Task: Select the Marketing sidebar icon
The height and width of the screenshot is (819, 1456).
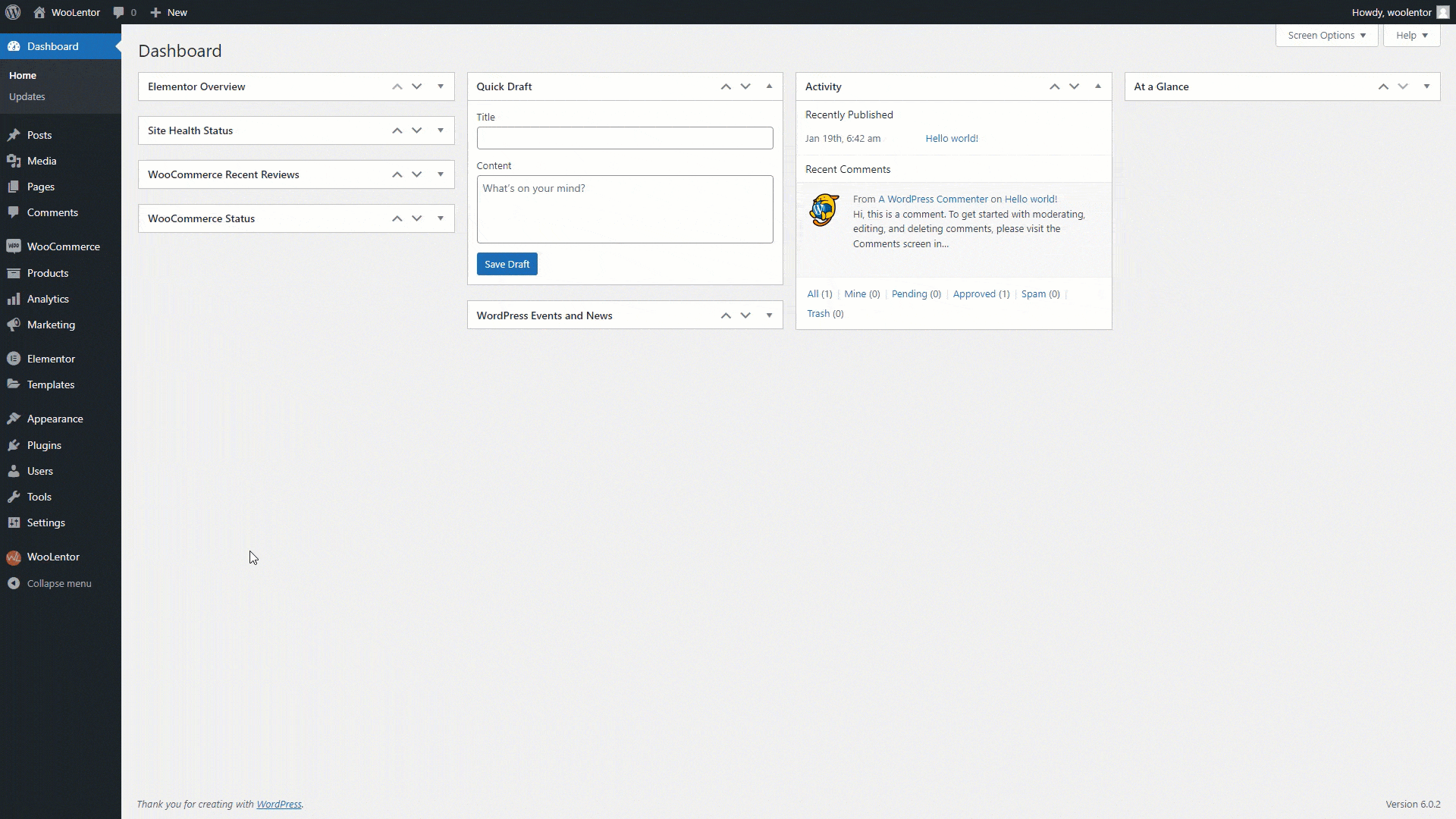Action: (x=13, y=325)
